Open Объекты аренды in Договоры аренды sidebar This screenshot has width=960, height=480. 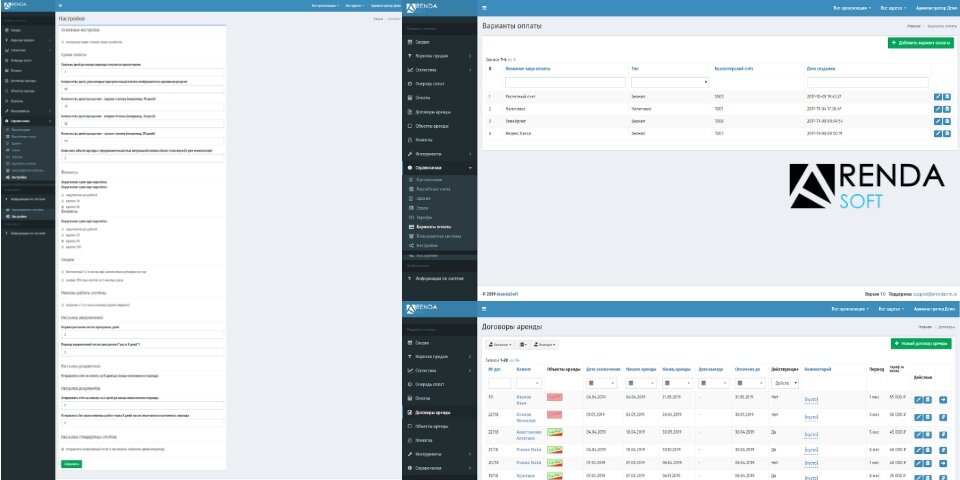point(440,426)
